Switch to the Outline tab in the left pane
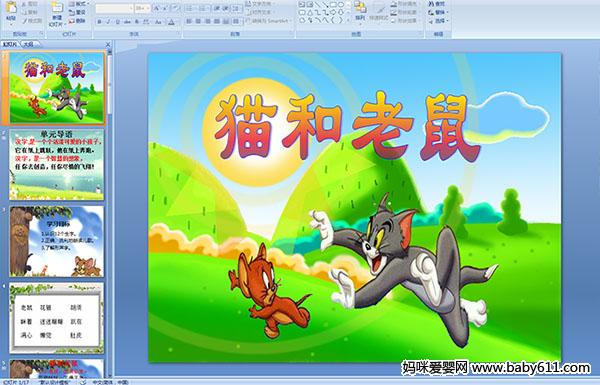The height and width of the screenshot is (385, 600). point(28,44)
